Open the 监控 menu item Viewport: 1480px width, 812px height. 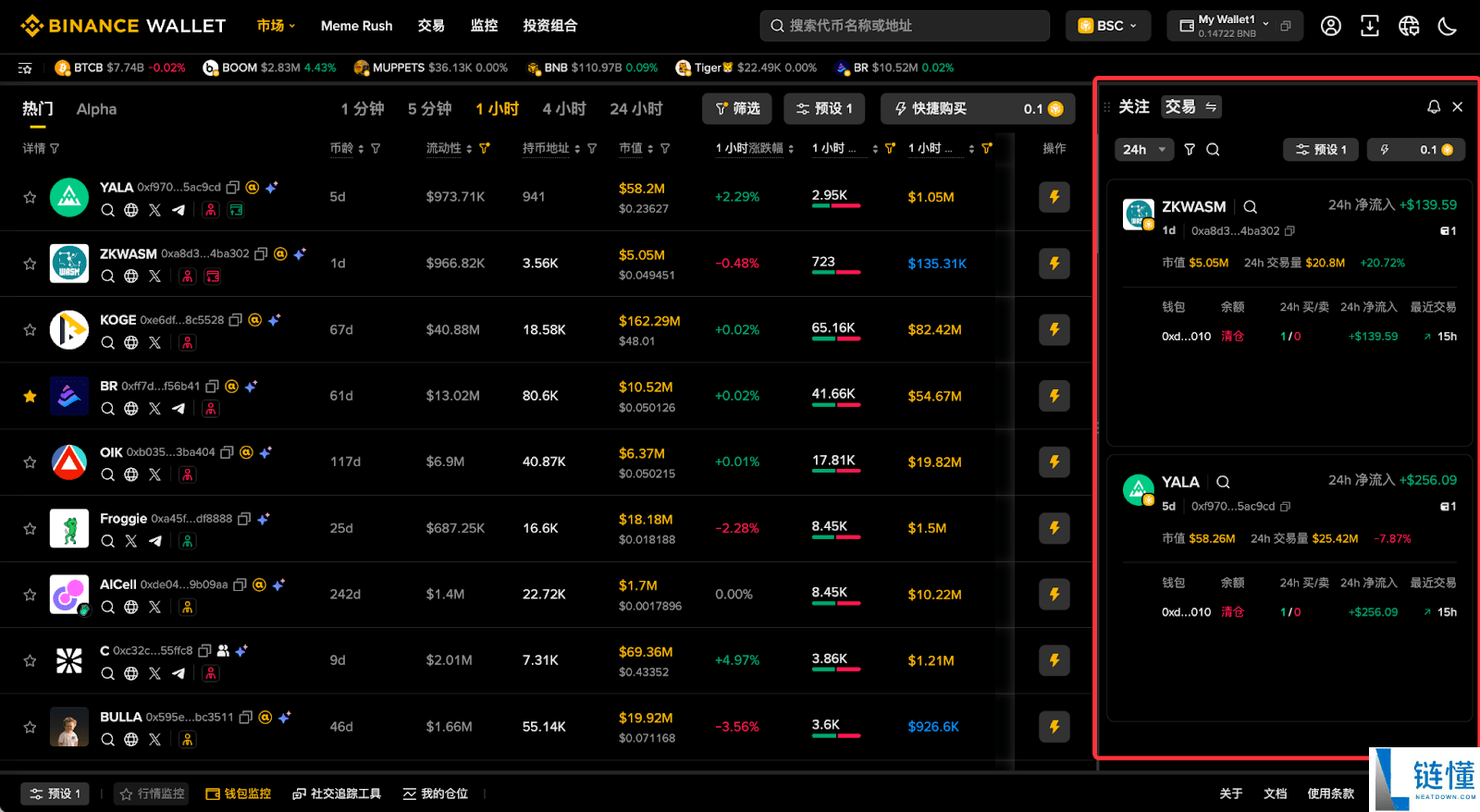tap(484, 26)
